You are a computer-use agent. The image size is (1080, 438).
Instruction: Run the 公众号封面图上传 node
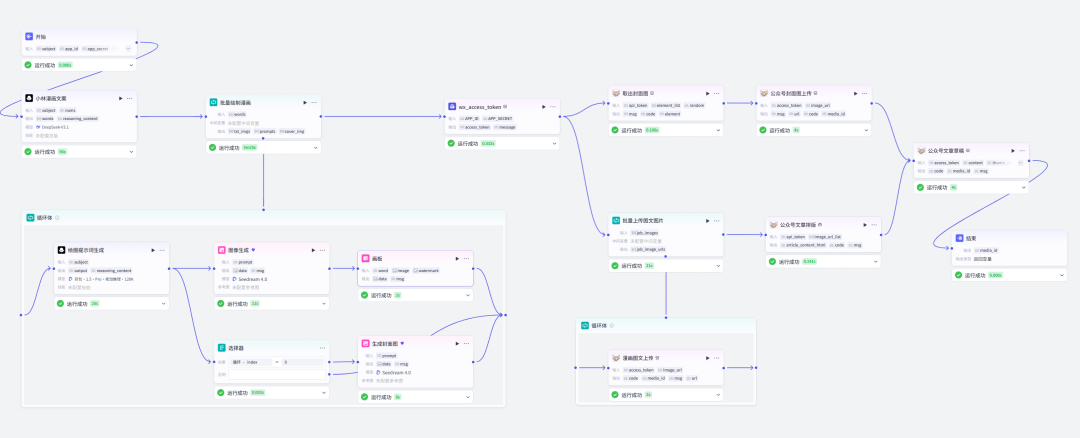(856, 93)
